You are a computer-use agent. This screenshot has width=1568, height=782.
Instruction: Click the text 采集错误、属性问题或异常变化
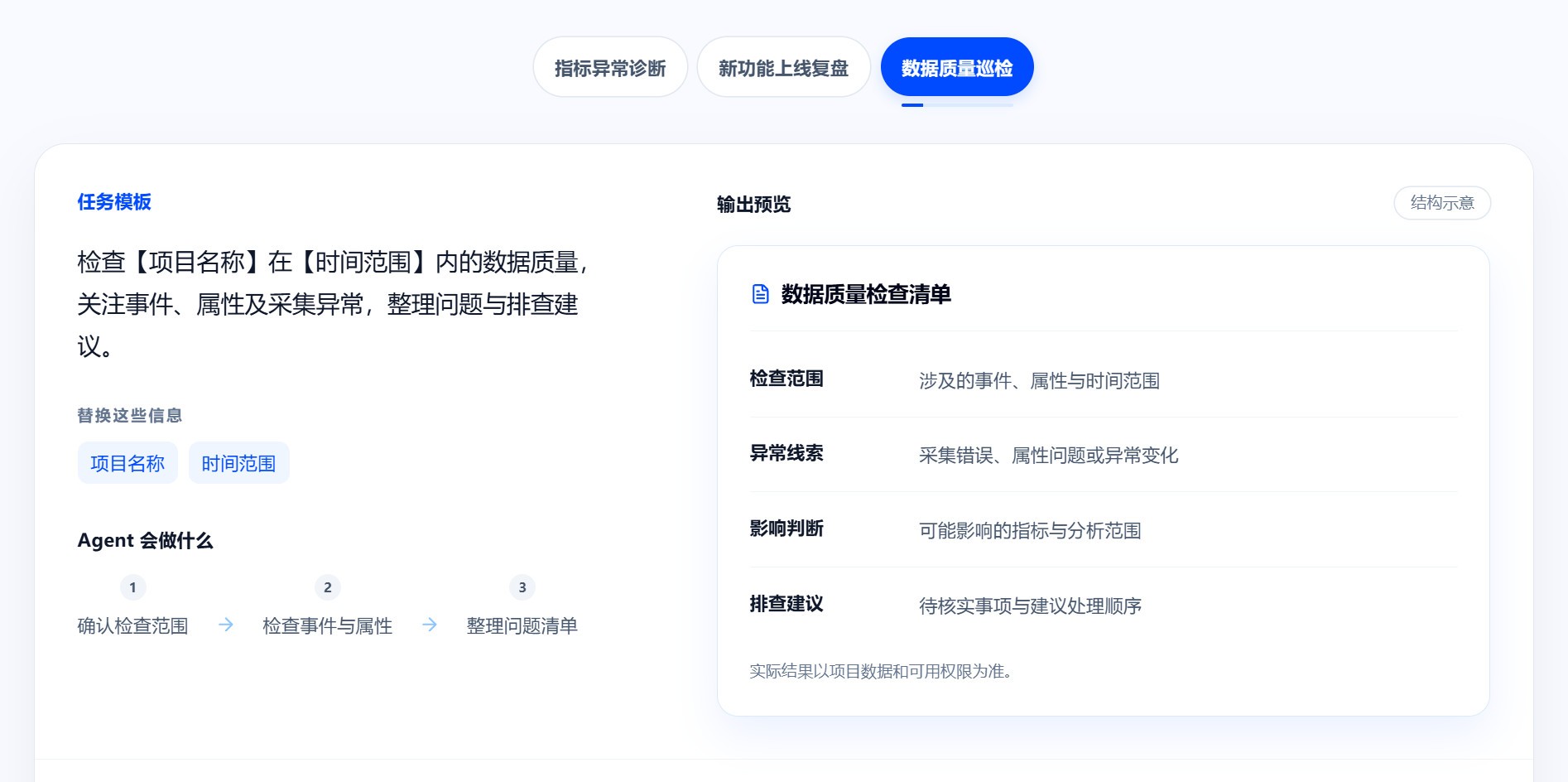click(1048, 456)
